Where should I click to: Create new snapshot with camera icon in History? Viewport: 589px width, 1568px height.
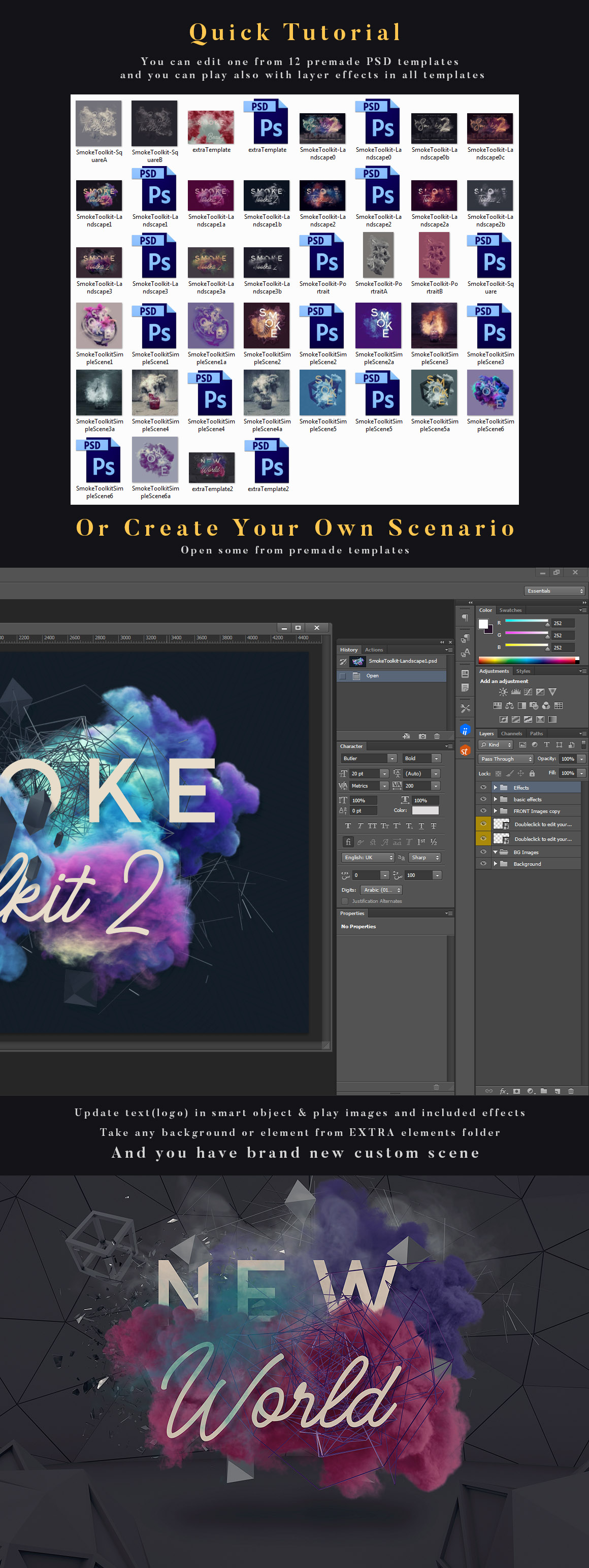coord(422,736)
